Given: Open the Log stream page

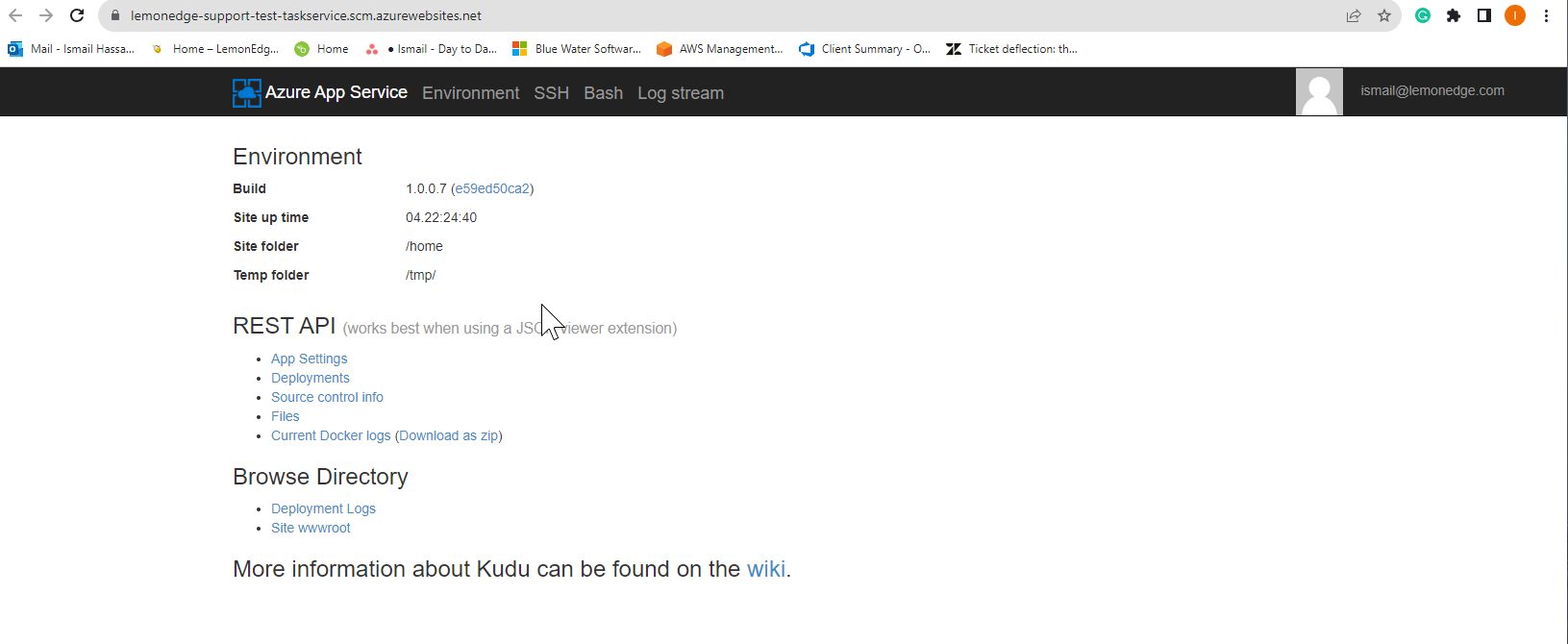Looking at the screenshot, I should point(681,93).
